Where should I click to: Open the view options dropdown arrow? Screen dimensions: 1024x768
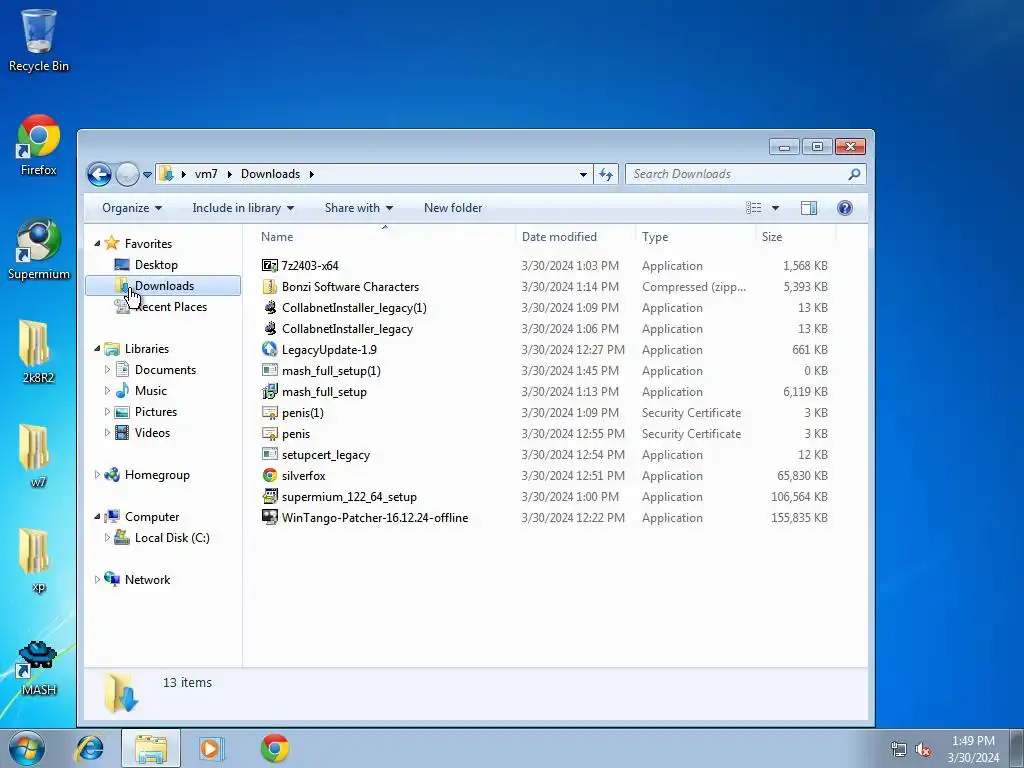775,208
